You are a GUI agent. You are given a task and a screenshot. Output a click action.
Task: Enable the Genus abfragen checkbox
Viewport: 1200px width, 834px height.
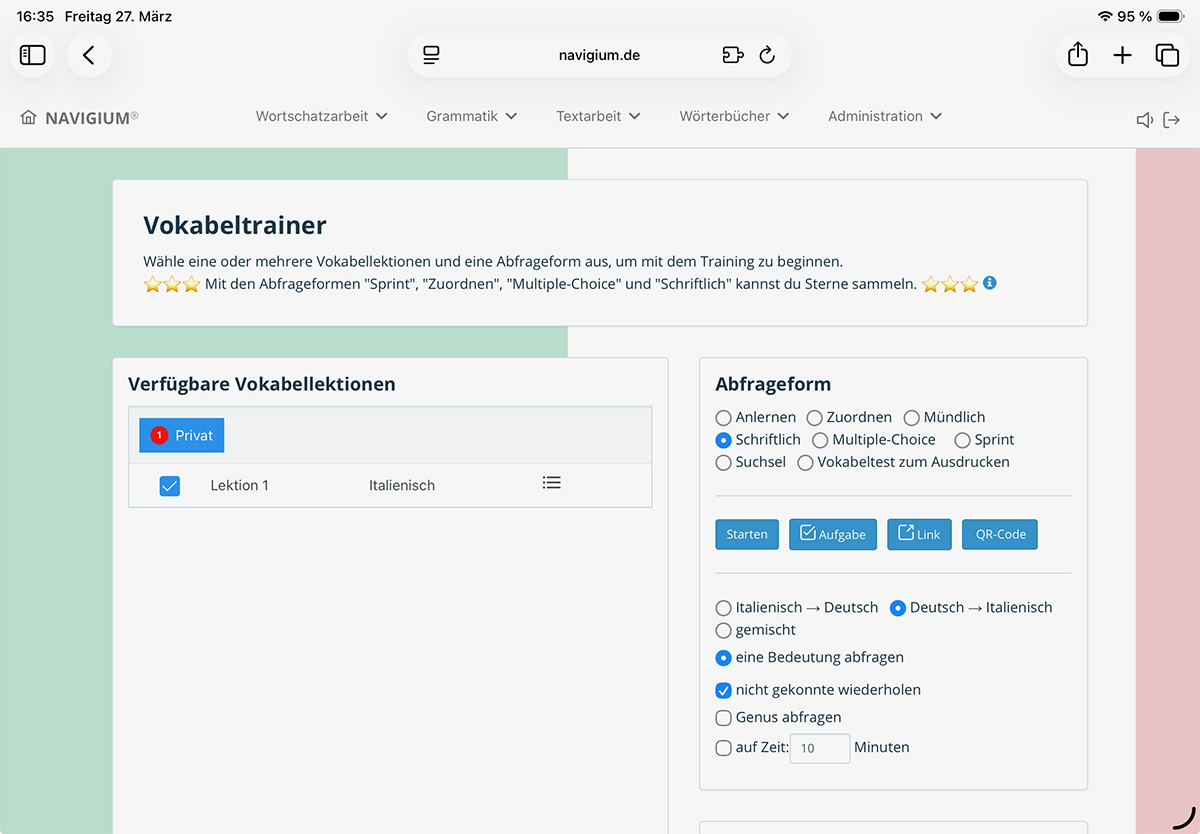724,717
